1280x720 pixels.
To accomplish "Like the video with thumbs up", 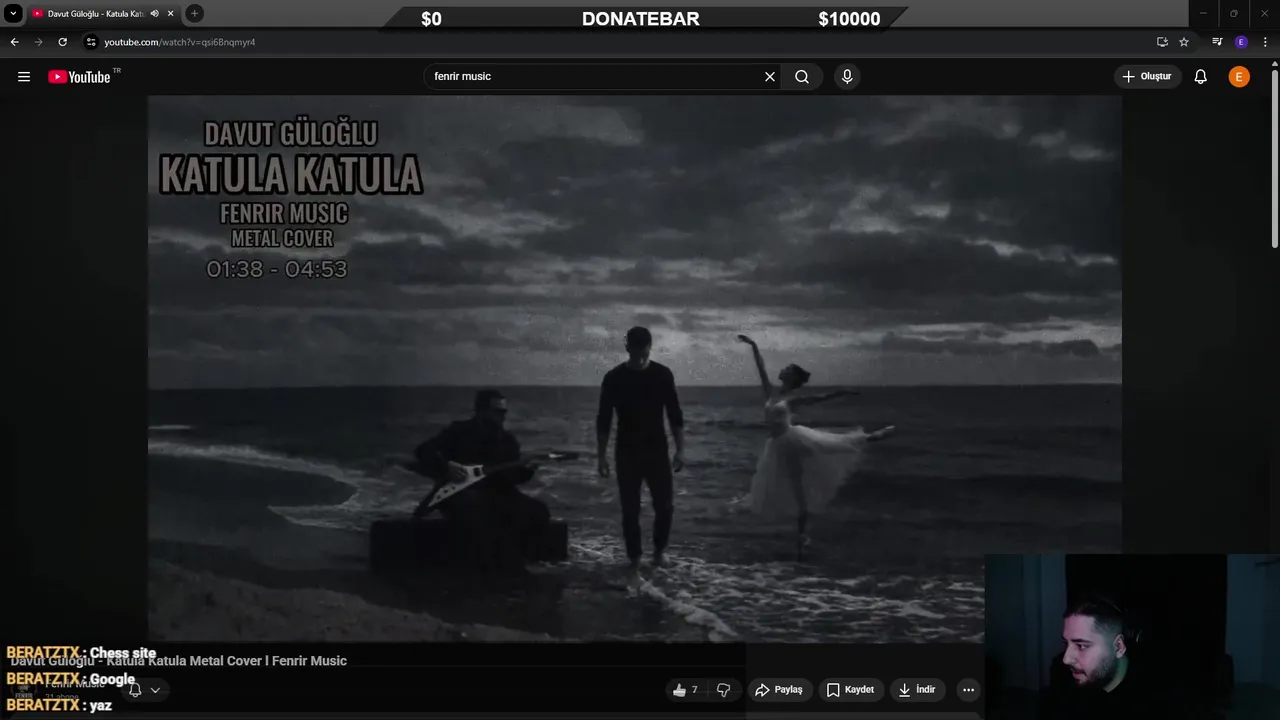I will [686, 690].
